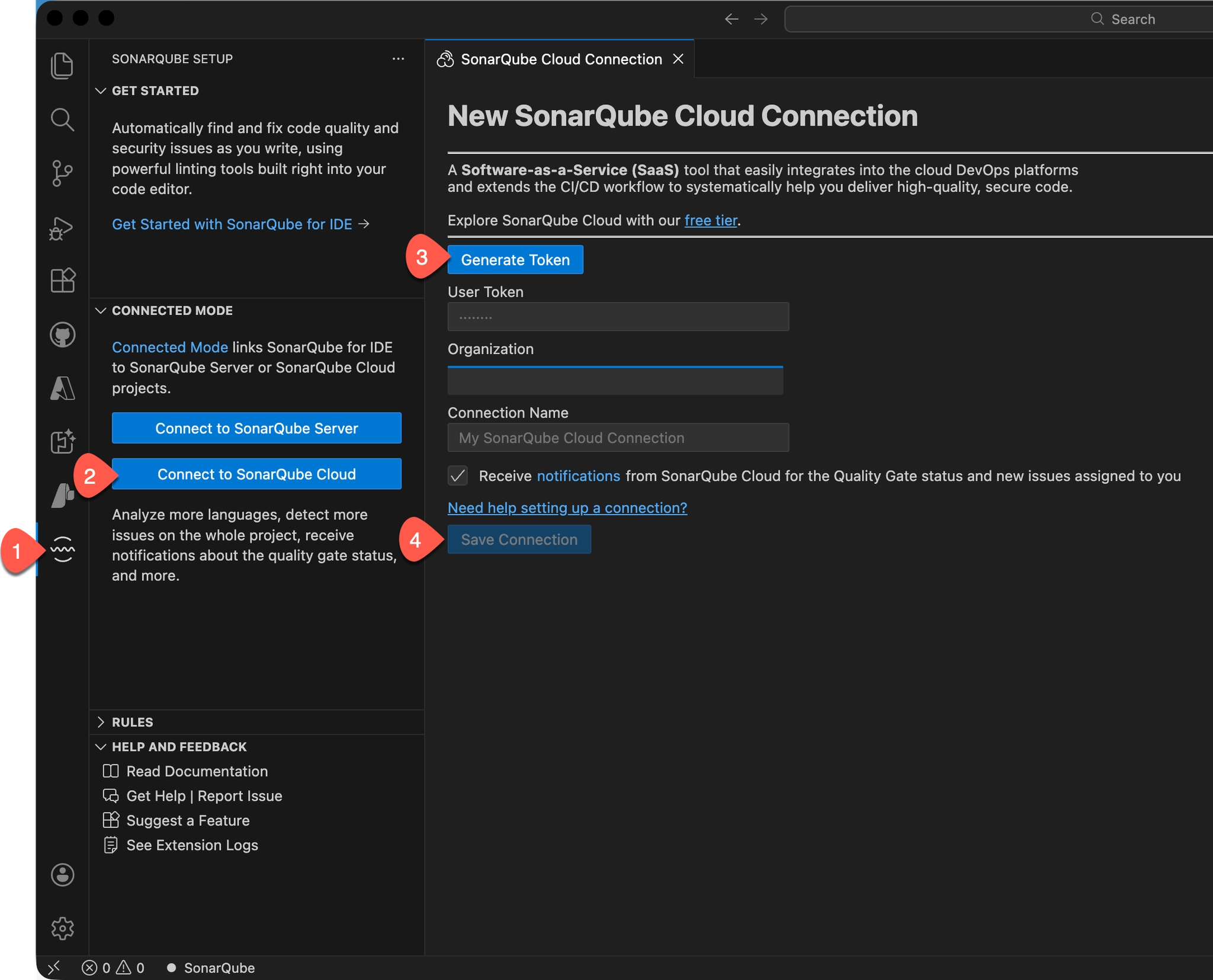
Task: Open the Manage gear icon
Action: click(x=62, y=928)
